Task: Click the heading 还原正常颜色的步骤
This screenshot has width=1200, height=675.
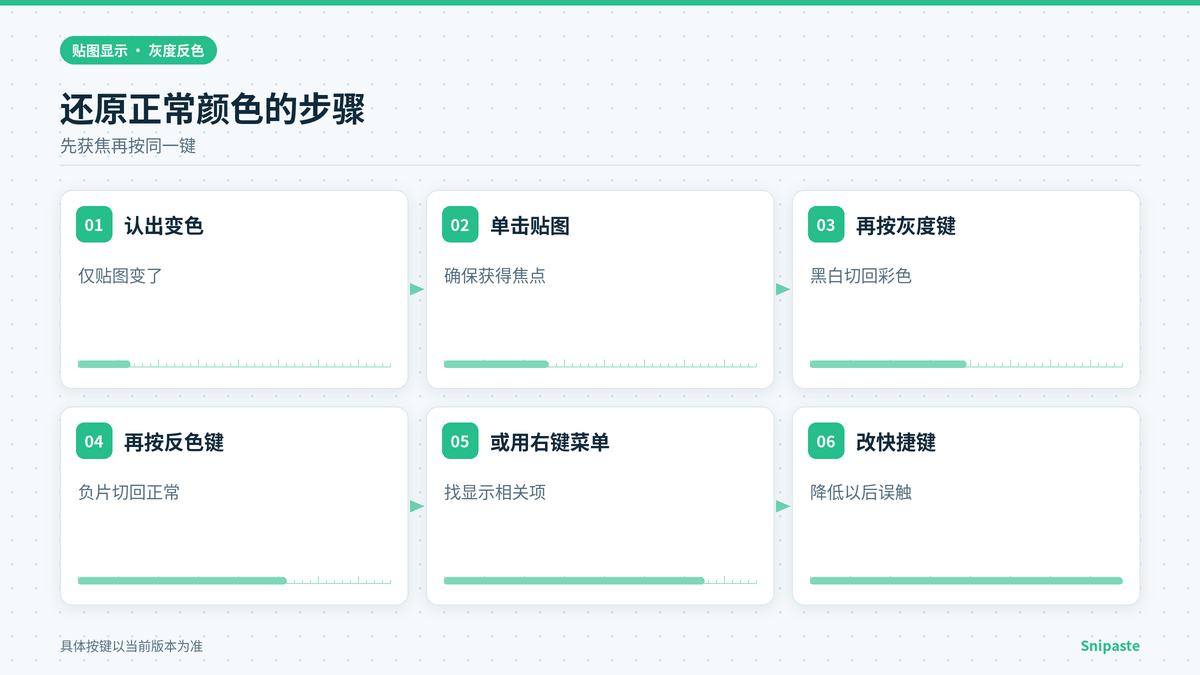Action: 212,109
